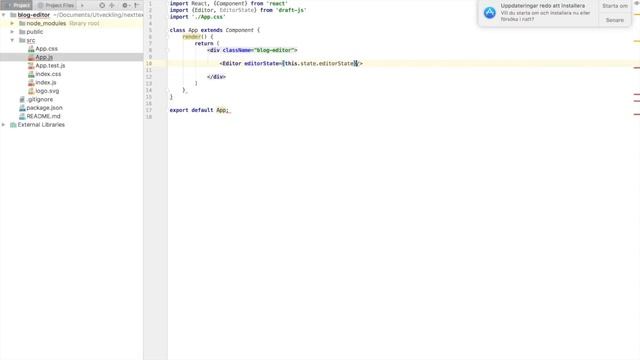The width and height of the screenshot is (640, 360).
Task: Open App.css file
Action: pos(47,49)
